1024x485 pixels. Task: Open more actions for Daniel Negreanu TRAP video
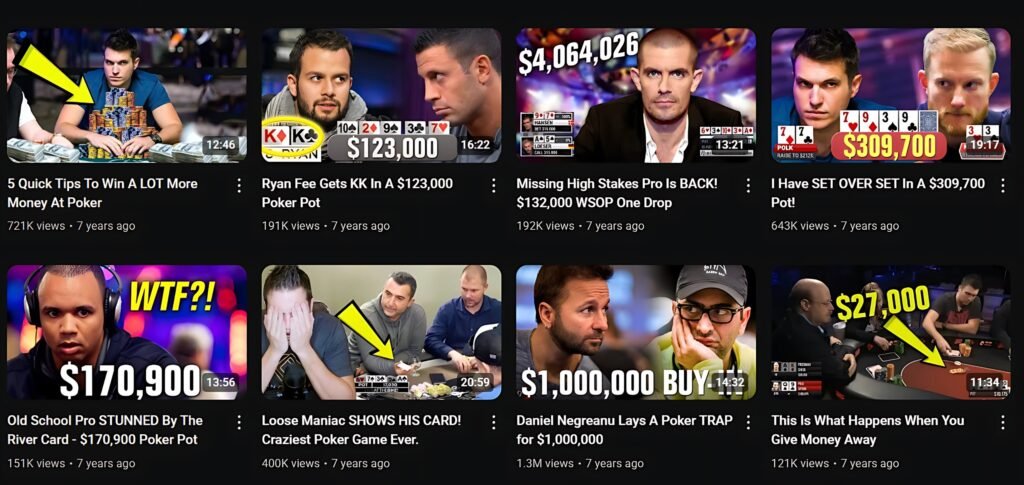pyautogui.click(x=748, y=423)
